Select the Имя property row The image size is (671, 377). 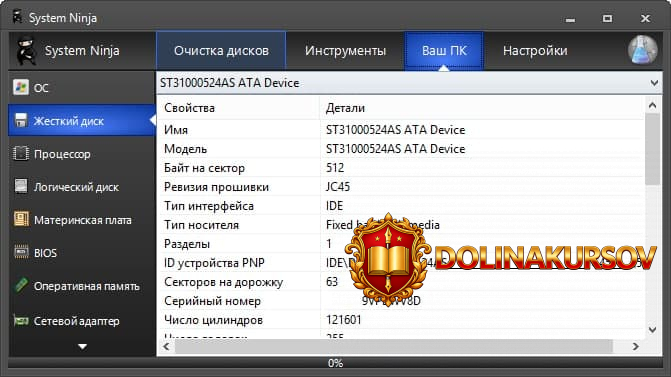click(401, 130)
